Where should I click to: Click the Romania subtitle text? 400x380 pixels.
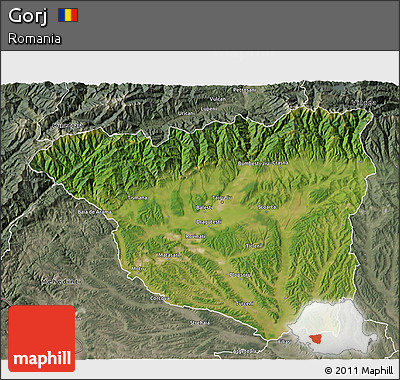[x=34, y=39]
